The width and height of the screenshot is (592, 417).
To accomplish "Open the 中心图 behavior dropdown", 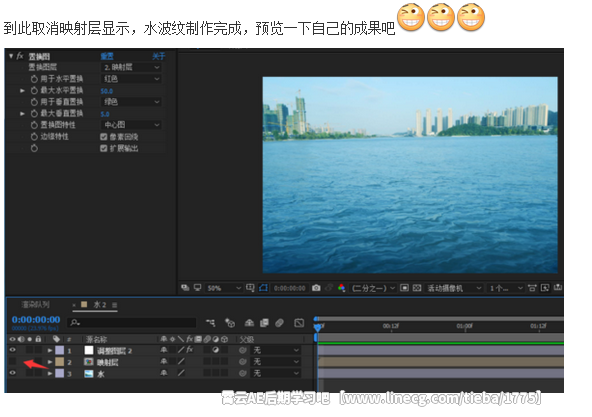I will coord(132,125).
